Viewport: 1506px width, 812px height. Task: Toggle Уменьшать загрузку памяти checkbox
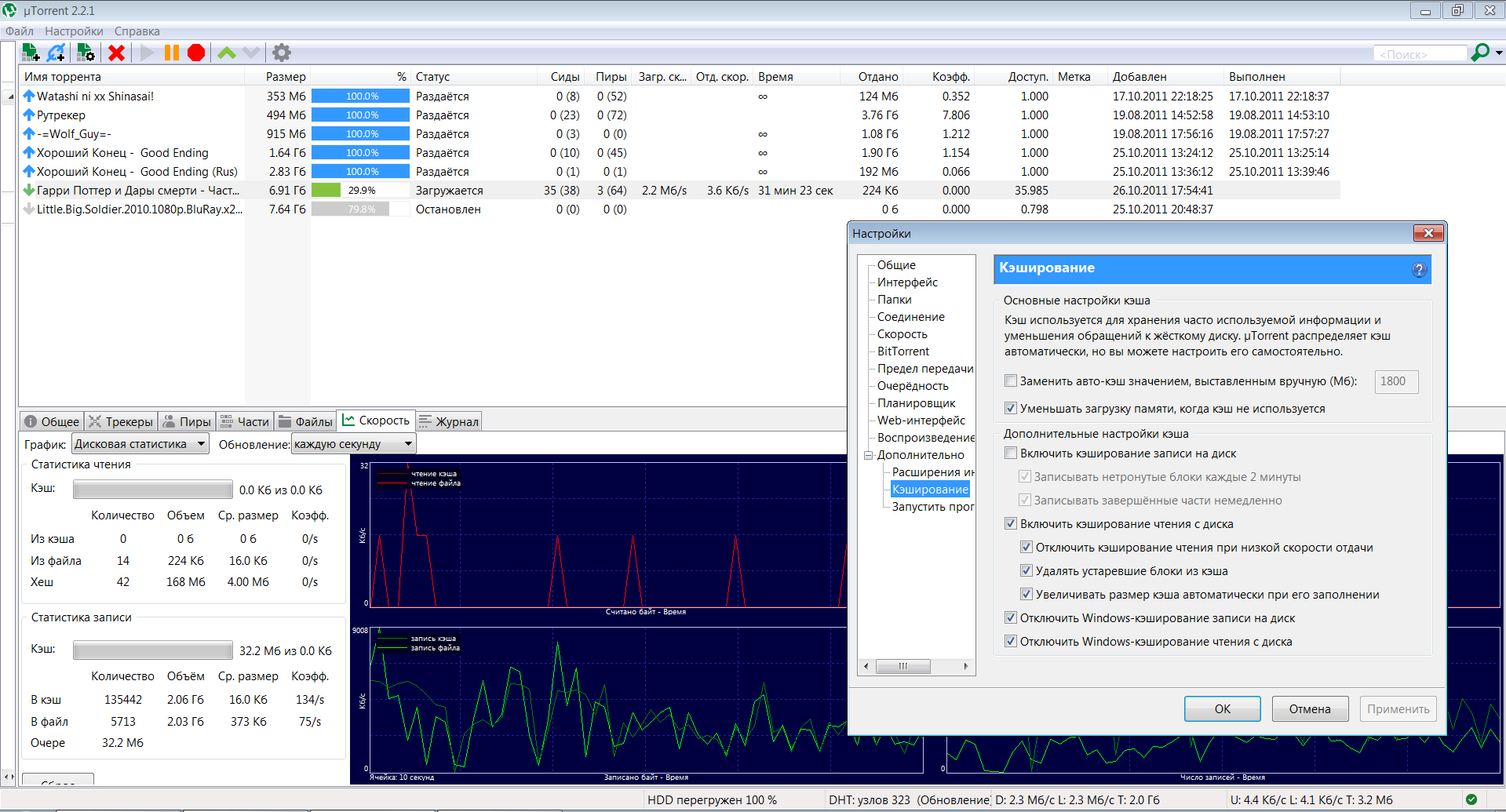click(x=1011, y=408)
